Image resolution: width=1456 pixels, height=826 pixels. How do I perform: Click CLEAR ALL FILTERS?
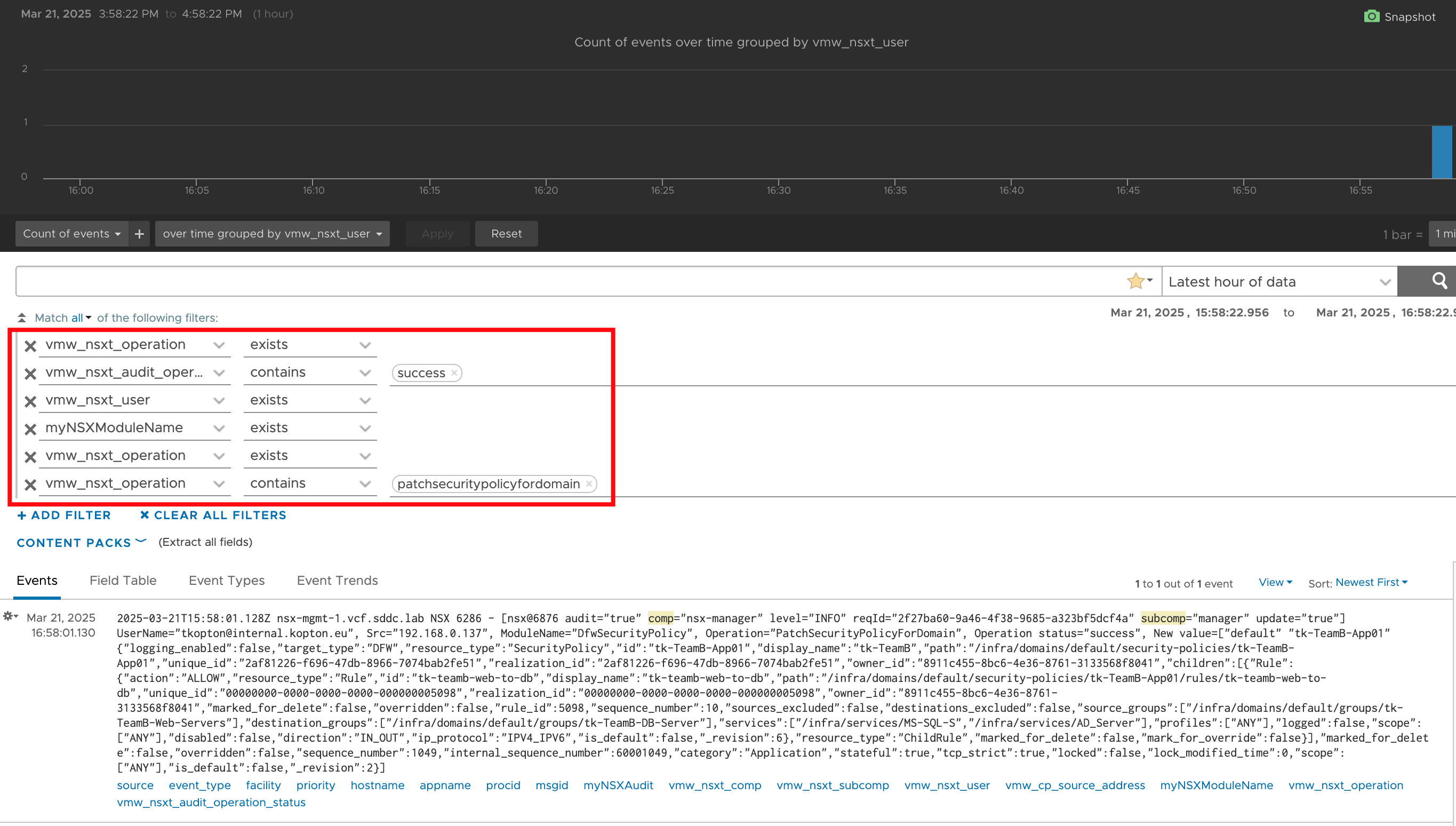point(213,515)
